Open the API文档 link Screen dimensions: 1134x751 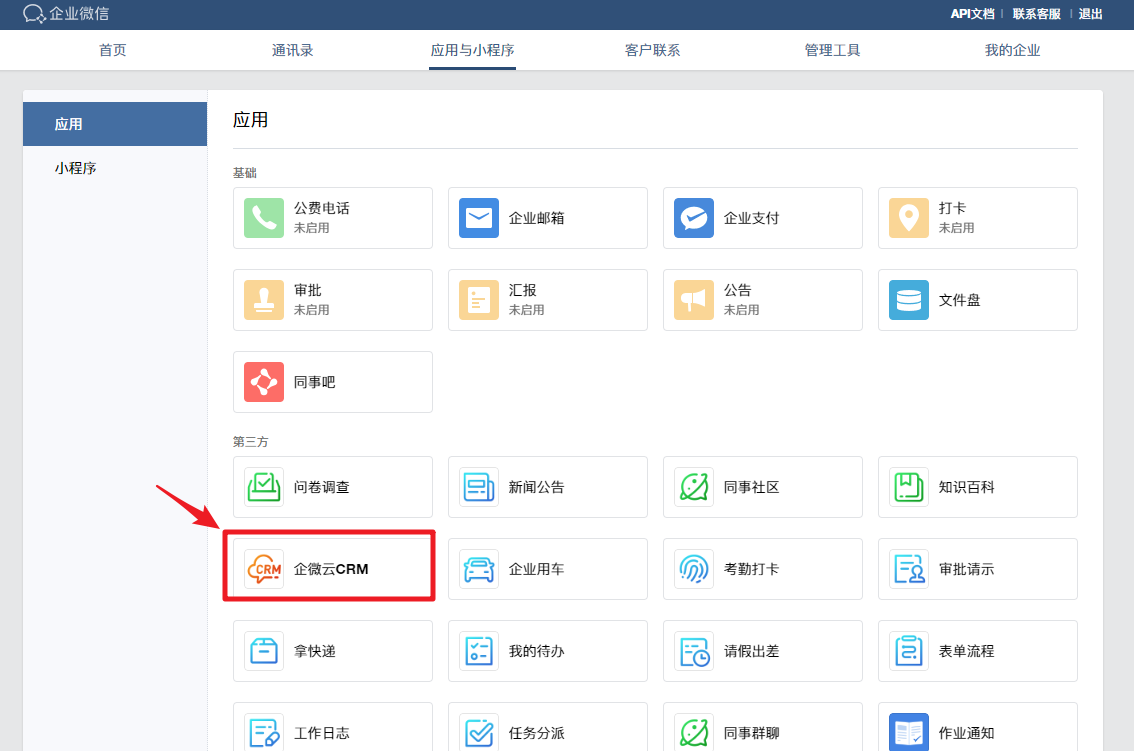tap(972, 14)
